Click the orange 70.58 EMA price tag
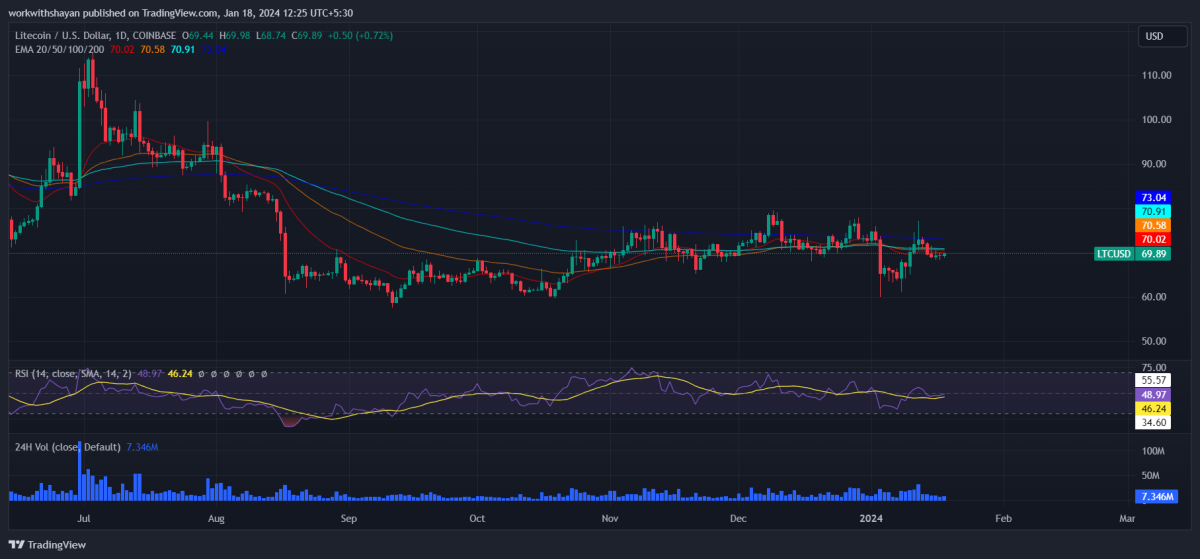Image resolution: width=1200 pixels, height=559 pixels. [x=1153, y=226]
